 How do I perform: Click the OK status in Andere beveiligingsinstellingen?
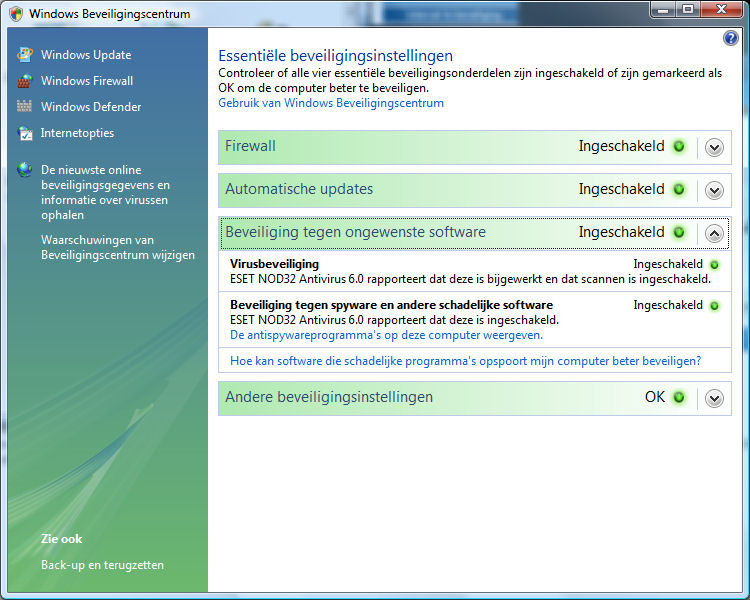[655, 397]
